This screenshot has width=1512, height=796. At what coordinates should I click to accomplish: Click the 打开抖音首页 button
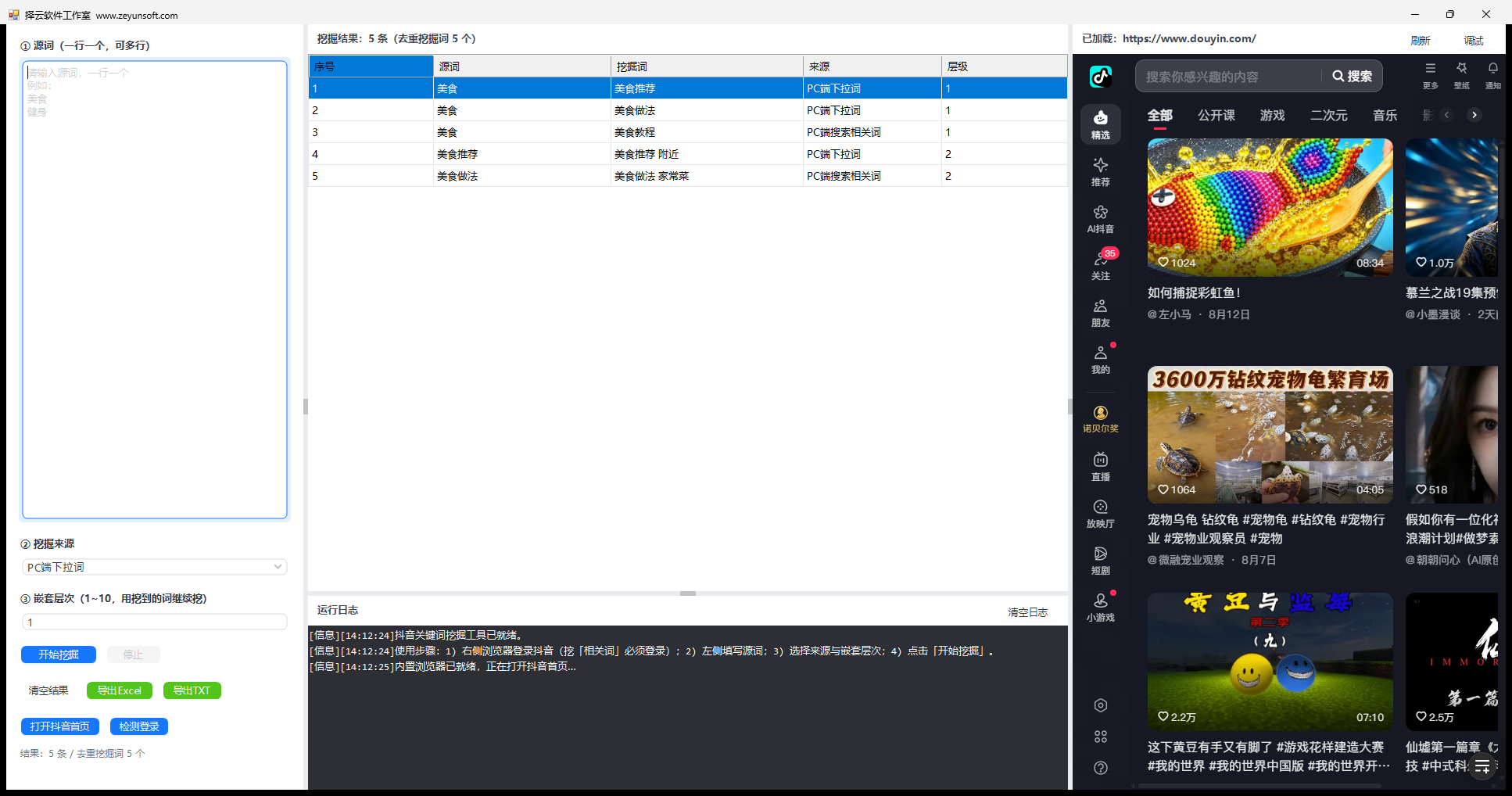click(x=60, y=726)
